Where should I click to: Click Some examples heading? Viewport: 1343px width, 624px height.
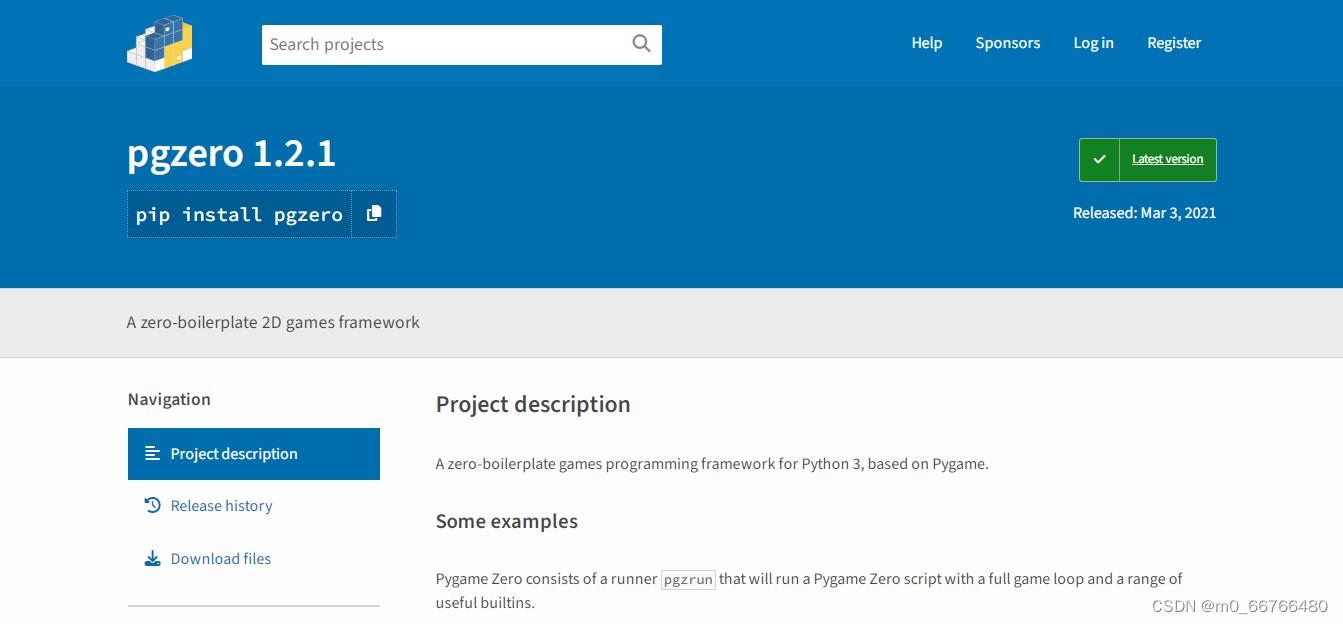pos(507,521)
